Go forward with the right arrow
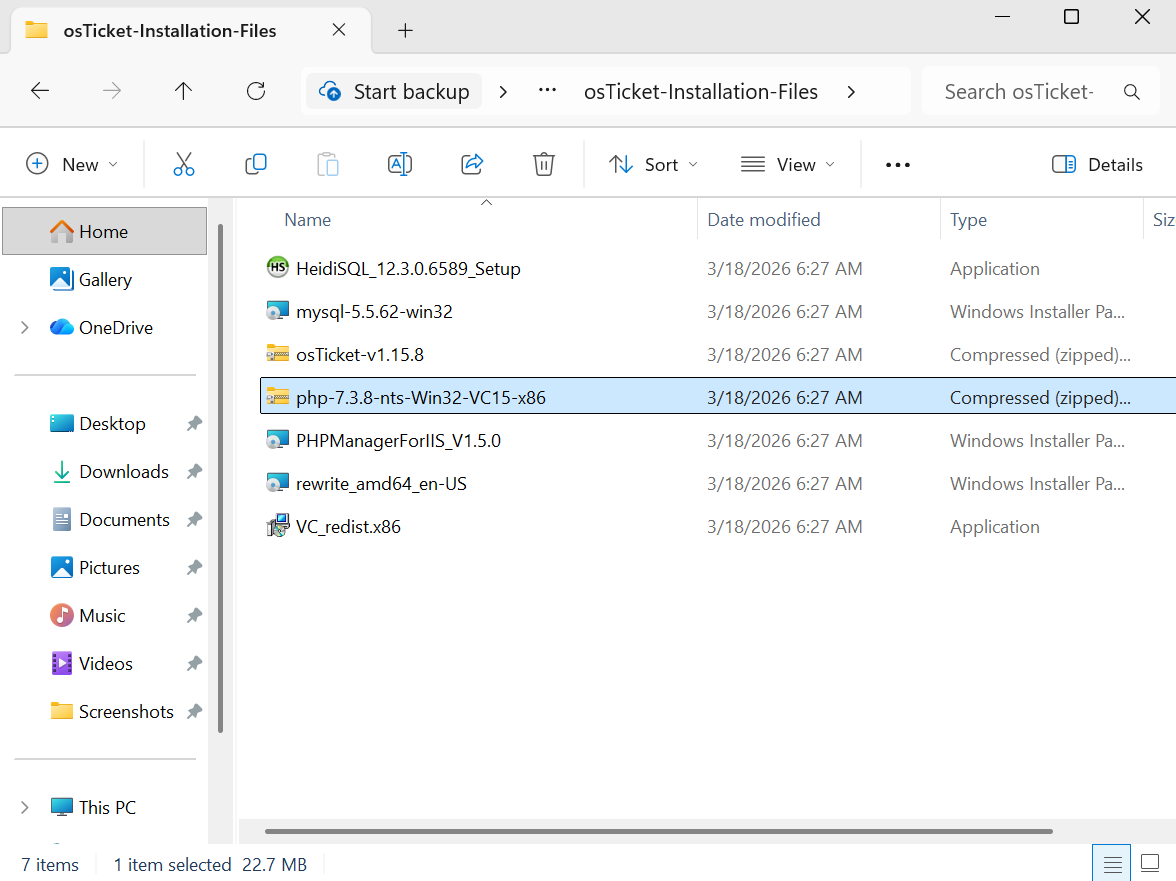 (112, 91)
